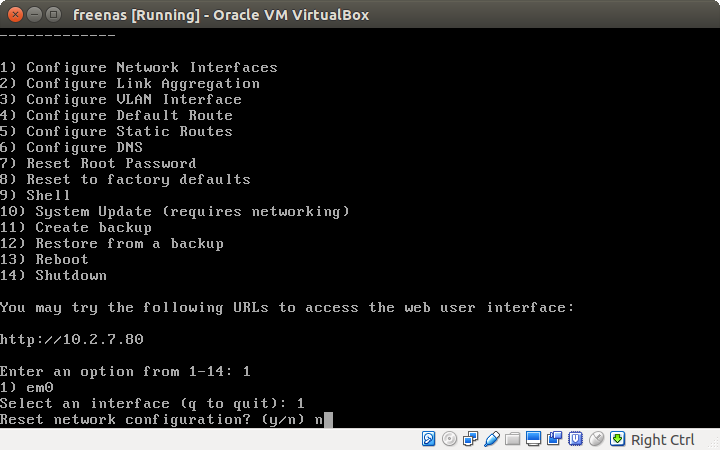Screen dimensions: 720x450
Task: Click the CPU virtualization features icon
Action: 575,439
